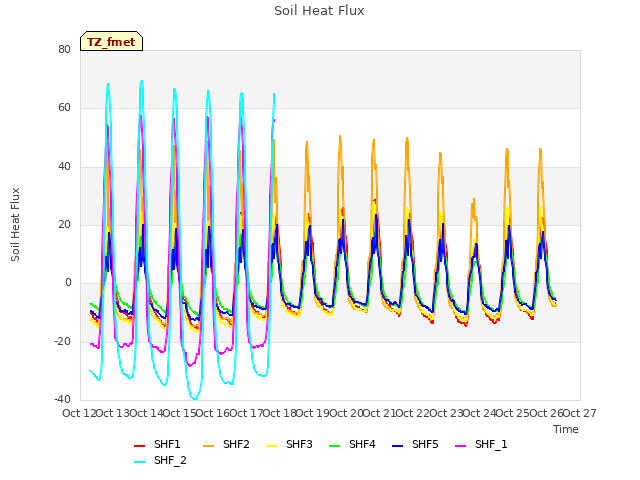This screenshot has width=640, height=480.
Task: Click the Time axis label
Action: coord(566,429)
